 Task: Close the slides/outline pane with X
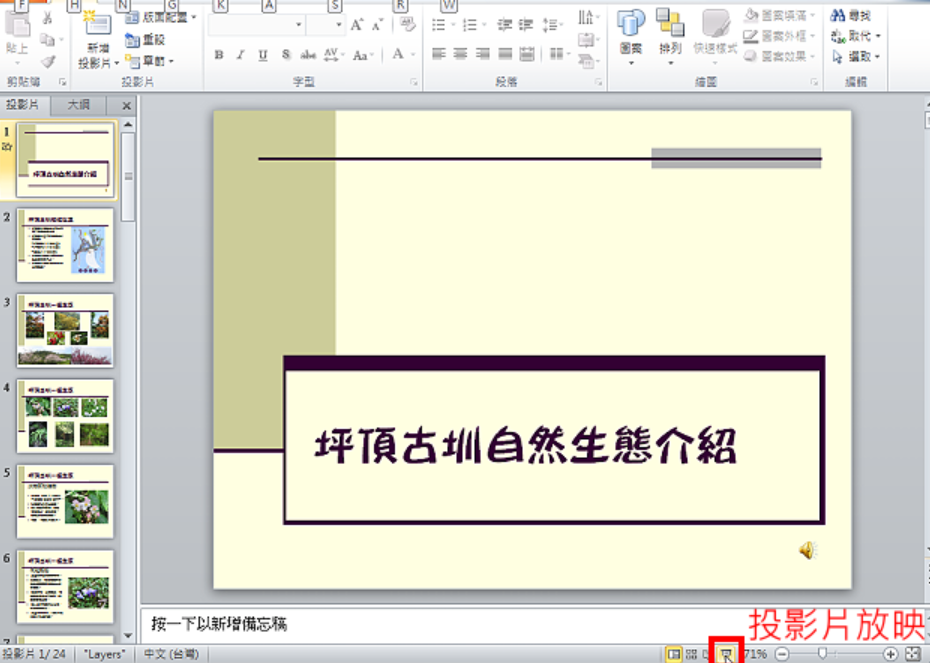126,106
